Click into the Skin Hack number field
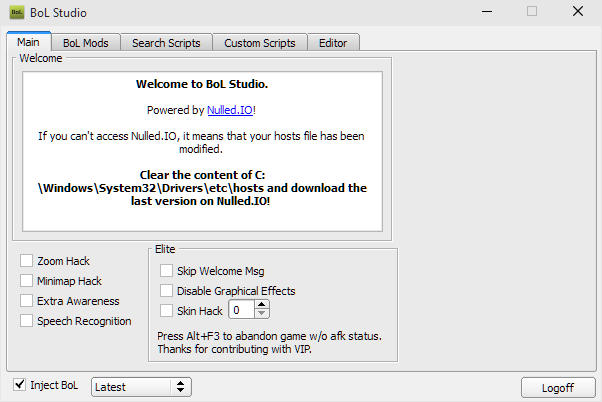602x402 pixels. (242, 309)
